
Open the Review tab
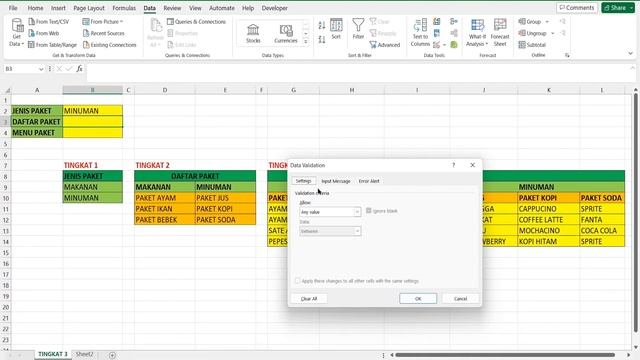pos(172,8)
